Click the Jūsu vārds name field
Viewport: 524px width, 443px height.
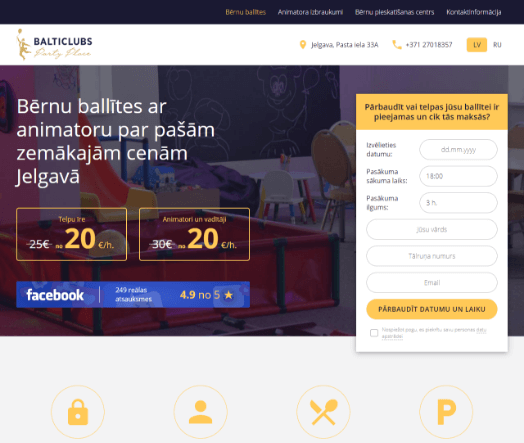(x=432, y=230)
